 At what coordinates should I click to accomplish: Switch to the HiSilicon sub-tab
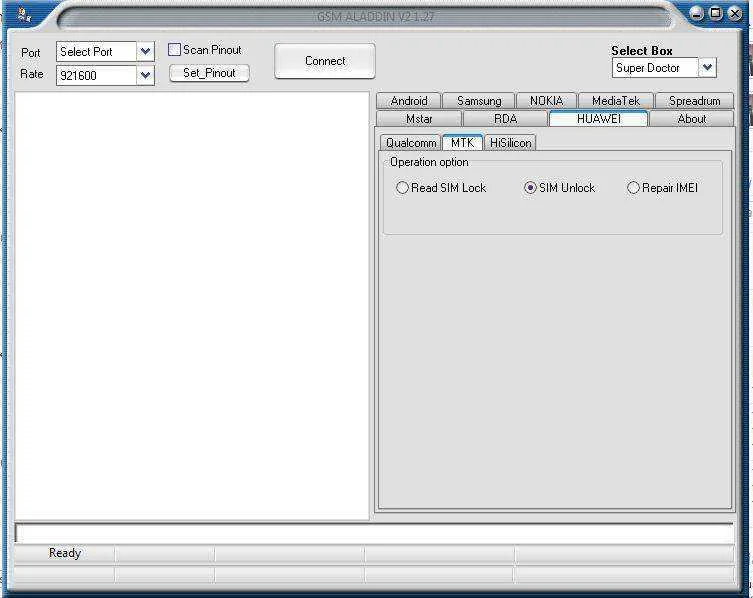pyautogui.click(x=510, y=143)
